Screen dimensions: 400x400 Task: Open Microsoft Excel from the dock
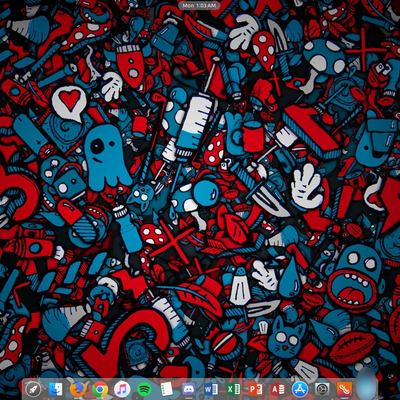233,389
